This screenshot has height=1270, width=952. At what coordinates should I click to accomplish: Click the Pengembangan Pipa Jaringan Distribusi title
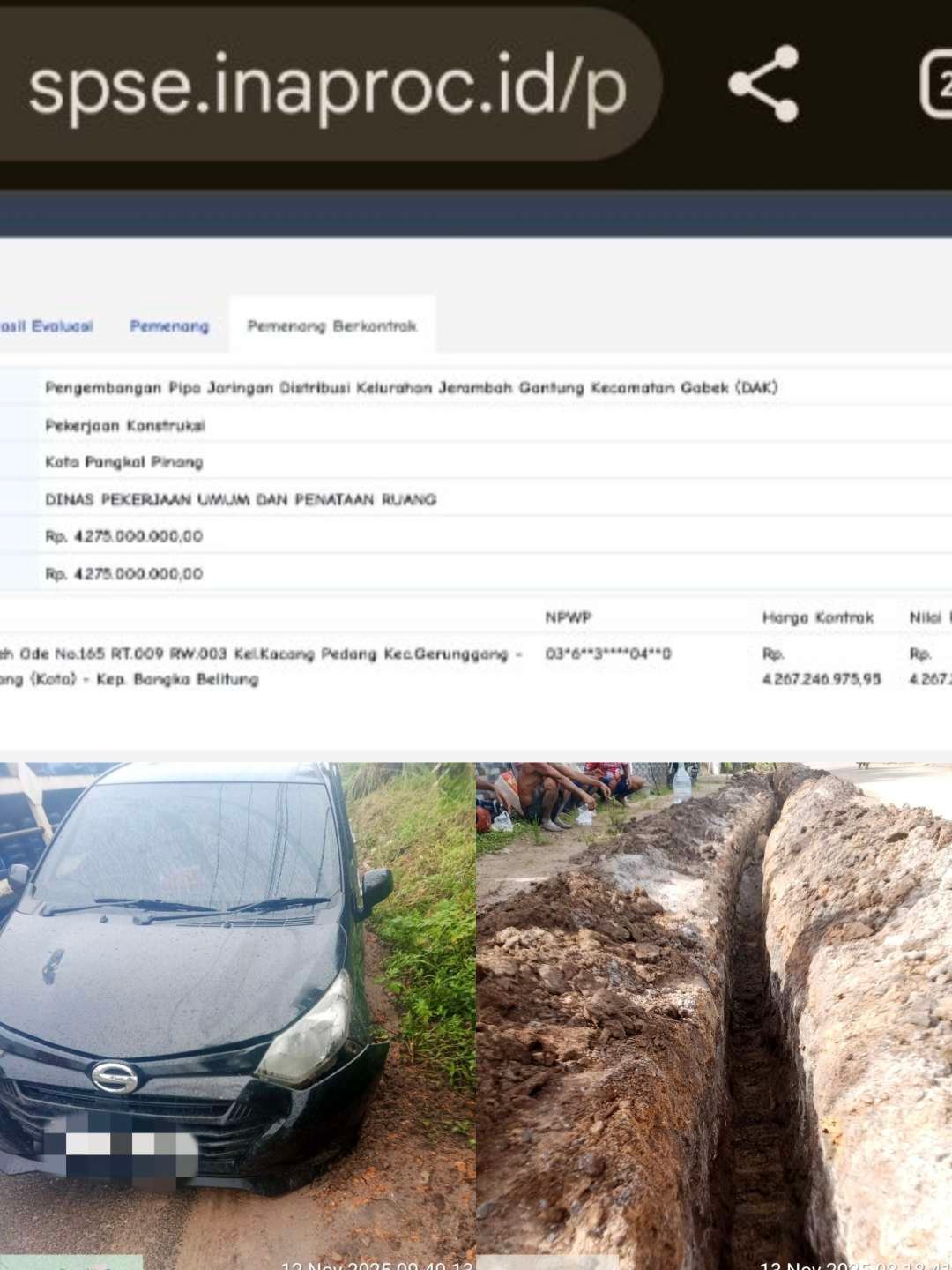pos(411,388)
